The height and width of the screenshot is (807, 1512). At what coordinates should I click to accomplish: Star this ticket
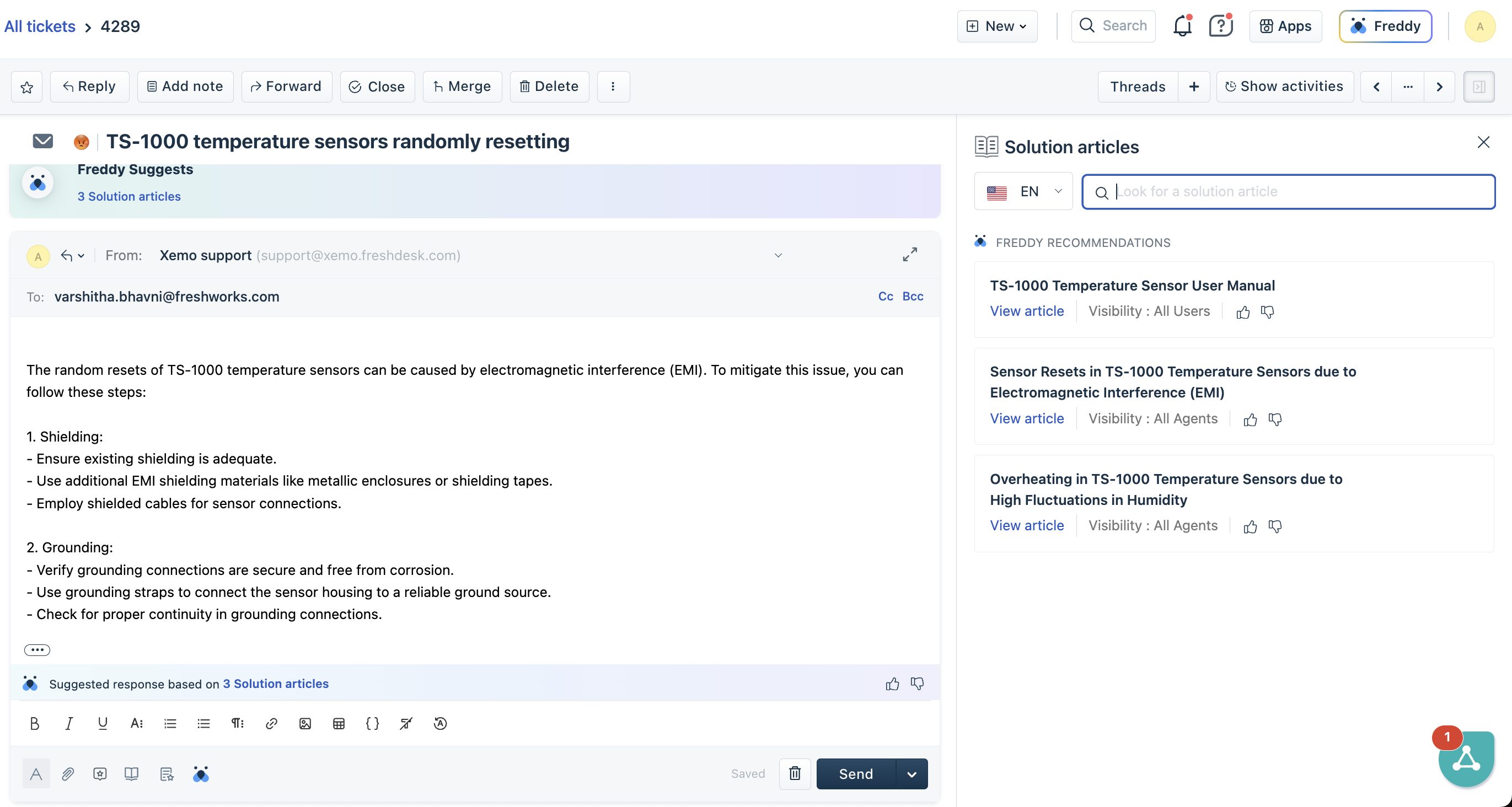(26, 87)
